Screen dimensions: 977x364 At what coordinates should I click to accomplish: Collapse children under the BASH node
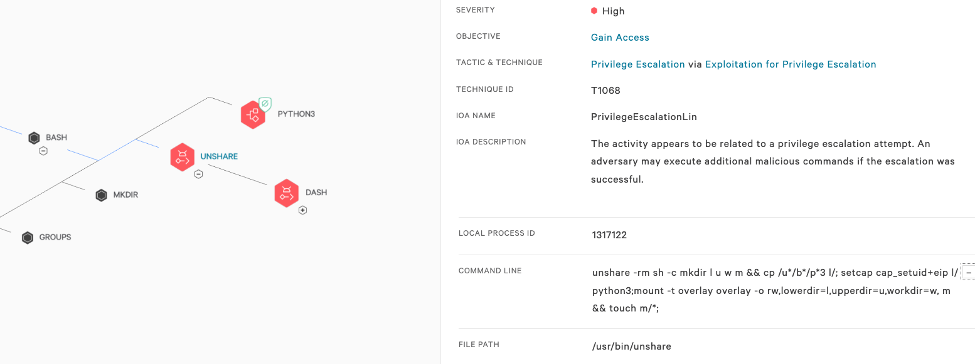[43, 151]
